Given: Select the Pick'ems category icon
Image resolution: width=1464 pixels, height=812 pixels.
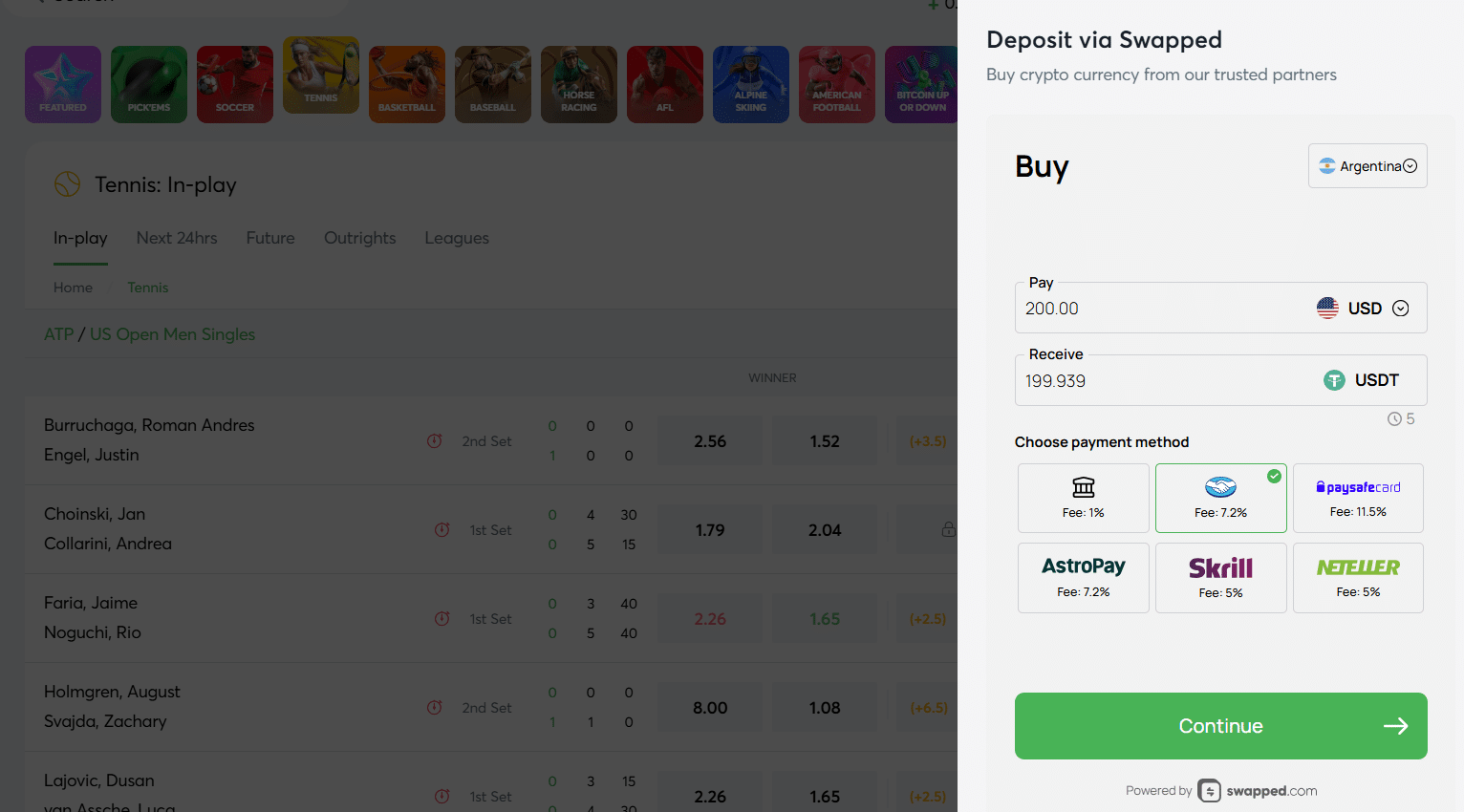Looking at the screenshot, I should [148, 84].
